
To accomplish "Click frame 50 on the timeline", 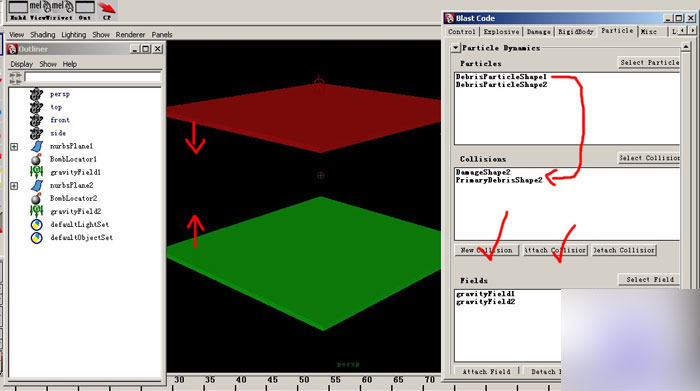I will click(304, 380).
